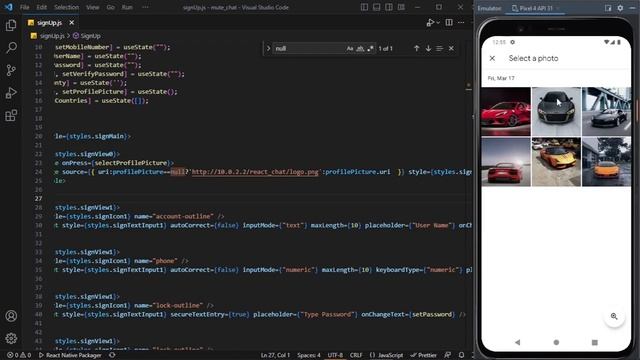Click the Run Code play button

(x=430, y=23)
